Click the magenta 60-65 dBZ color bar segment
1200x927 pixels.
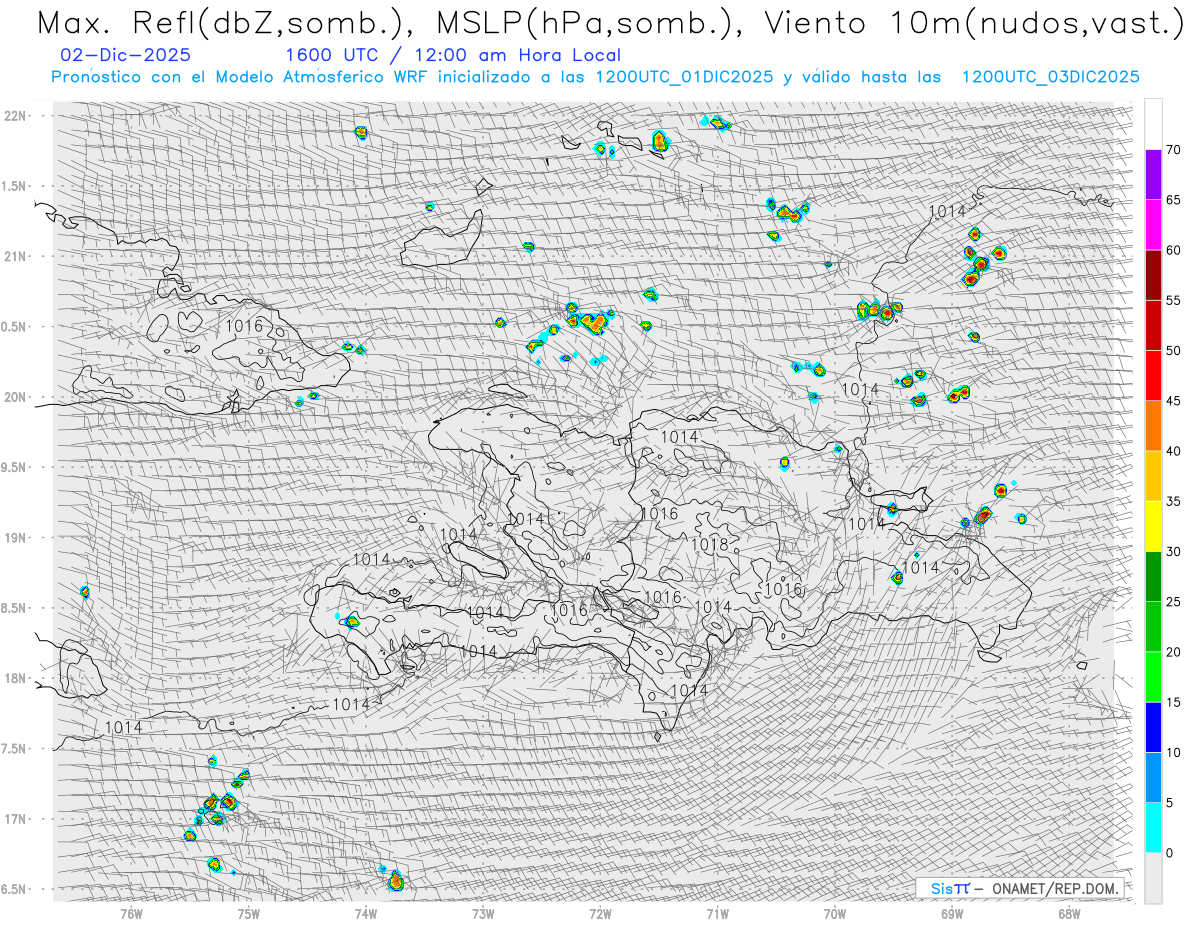[1153, 225]
